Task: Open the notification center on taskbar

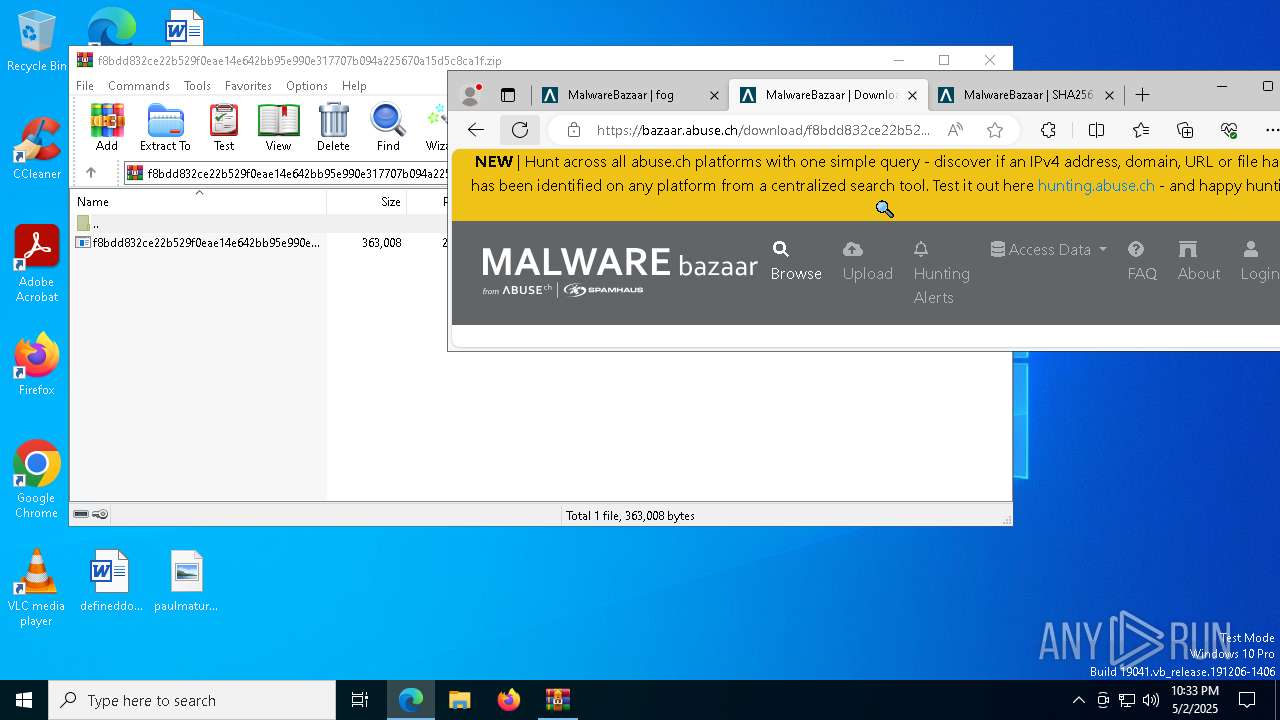Action: pos(1247,700)
